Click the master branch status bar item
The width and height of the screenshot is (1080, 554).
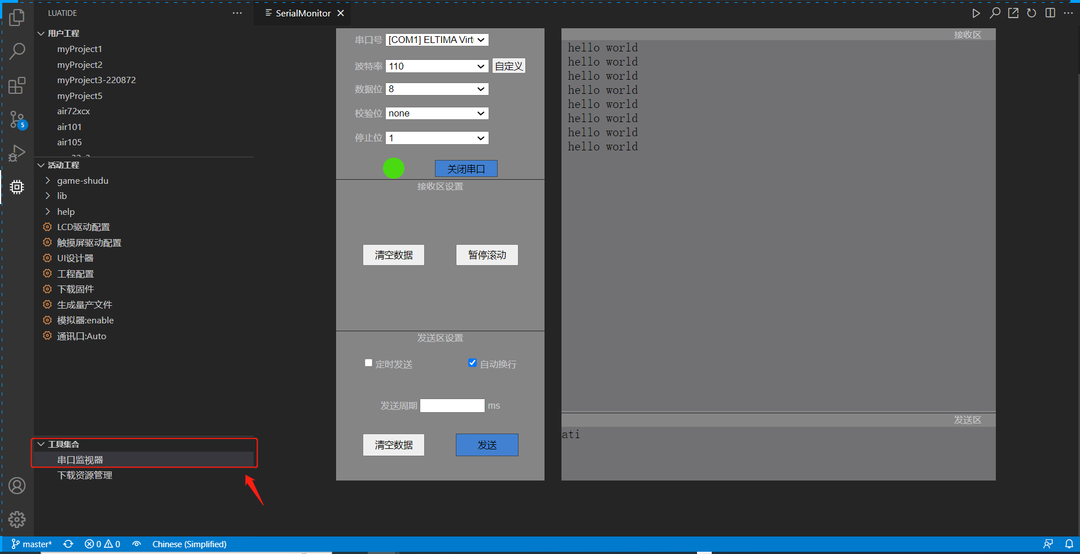point(31,544)
